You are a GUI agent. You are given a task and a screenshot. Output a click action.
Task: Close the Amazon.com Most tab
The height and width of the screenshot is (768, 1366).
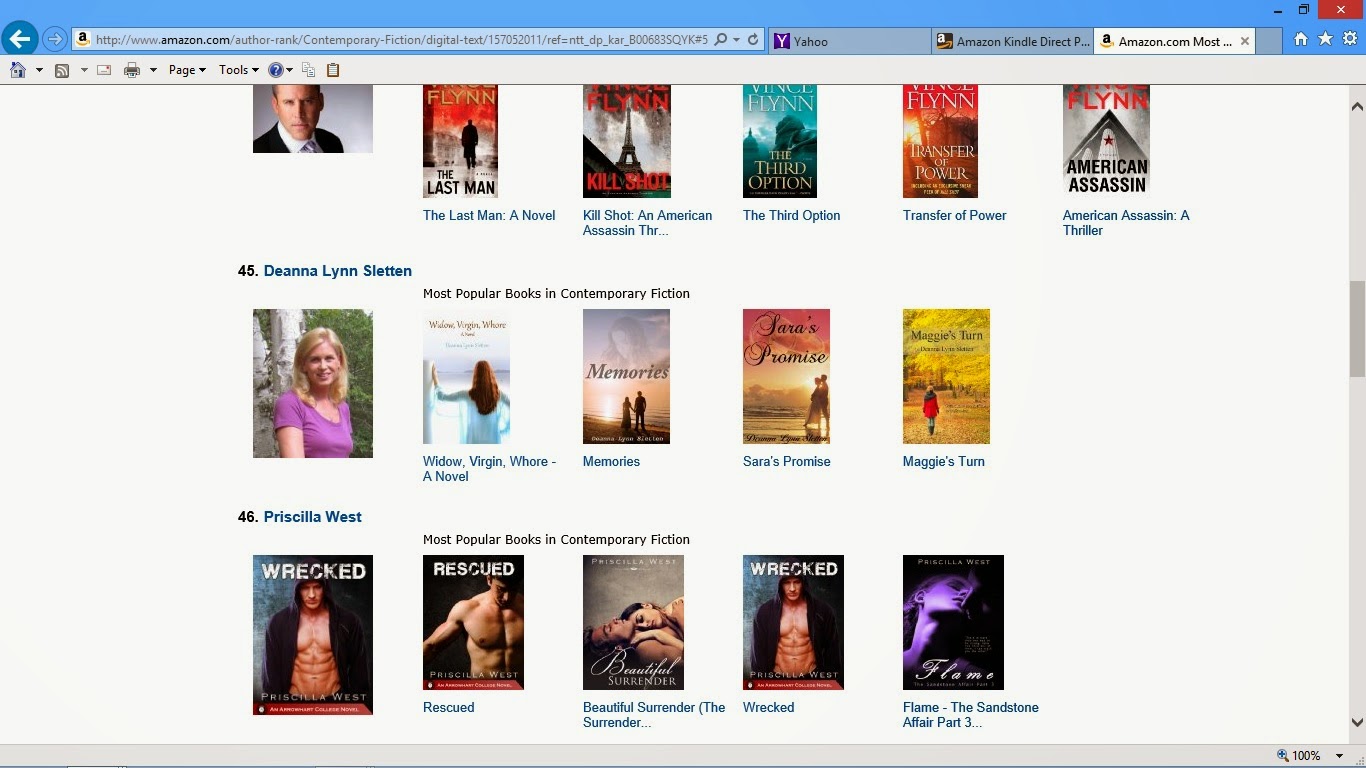click(1244, 42)
